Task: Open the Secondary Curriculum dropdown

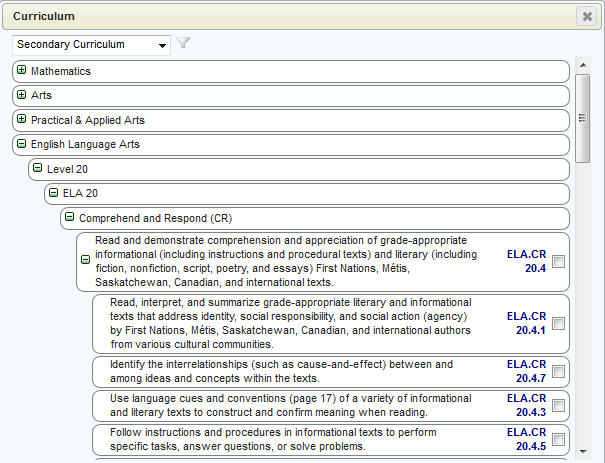Action: click(x=92, y=45)
